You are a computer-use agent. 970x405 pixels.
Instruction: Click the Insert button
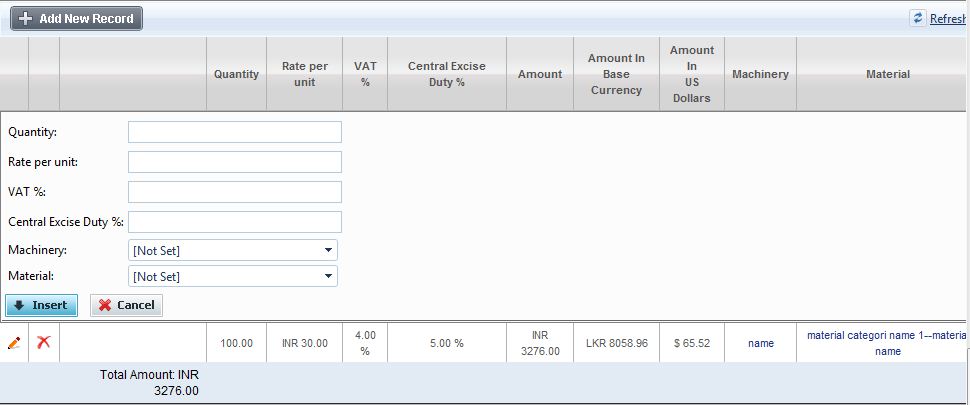pos(41,305)
